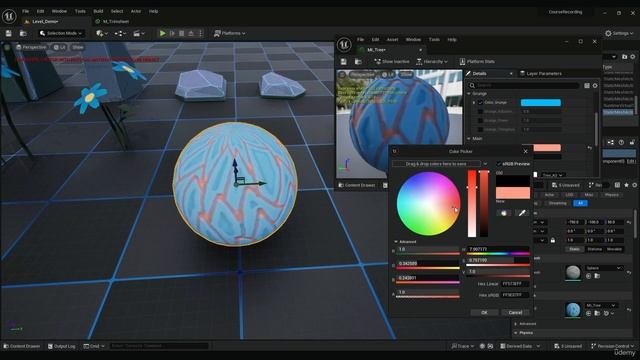Switch to the M_Trimsheet tab
The height and width of the screenshot is (360, 640).
tap(116, 21)
